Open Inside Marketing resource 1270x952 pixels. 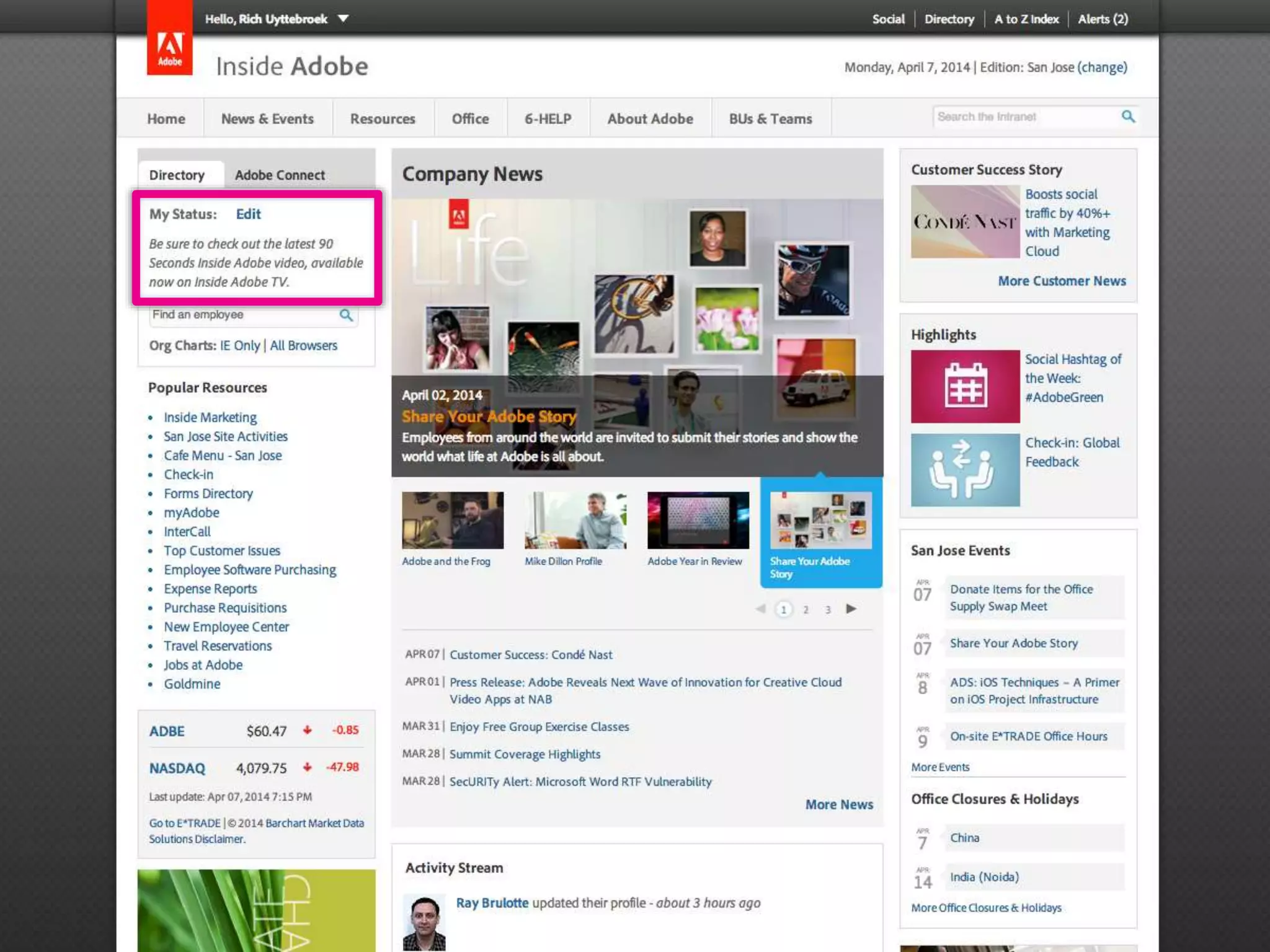210,417
